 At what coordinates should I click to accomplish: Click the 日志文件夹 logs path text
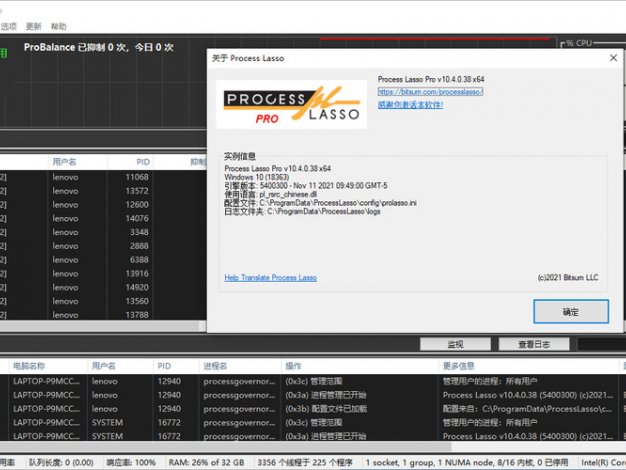point(302,212)
